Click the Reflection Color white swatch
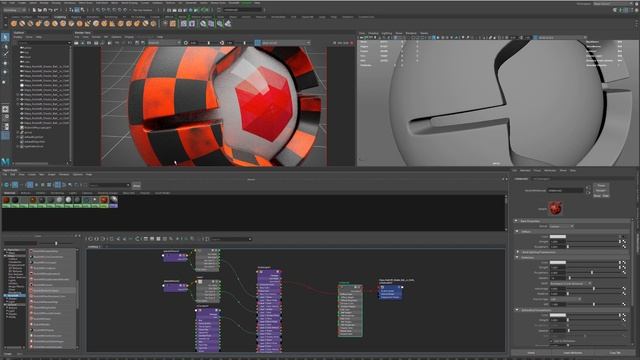Screen dimensions: 640x360 (x=558, y=262)
